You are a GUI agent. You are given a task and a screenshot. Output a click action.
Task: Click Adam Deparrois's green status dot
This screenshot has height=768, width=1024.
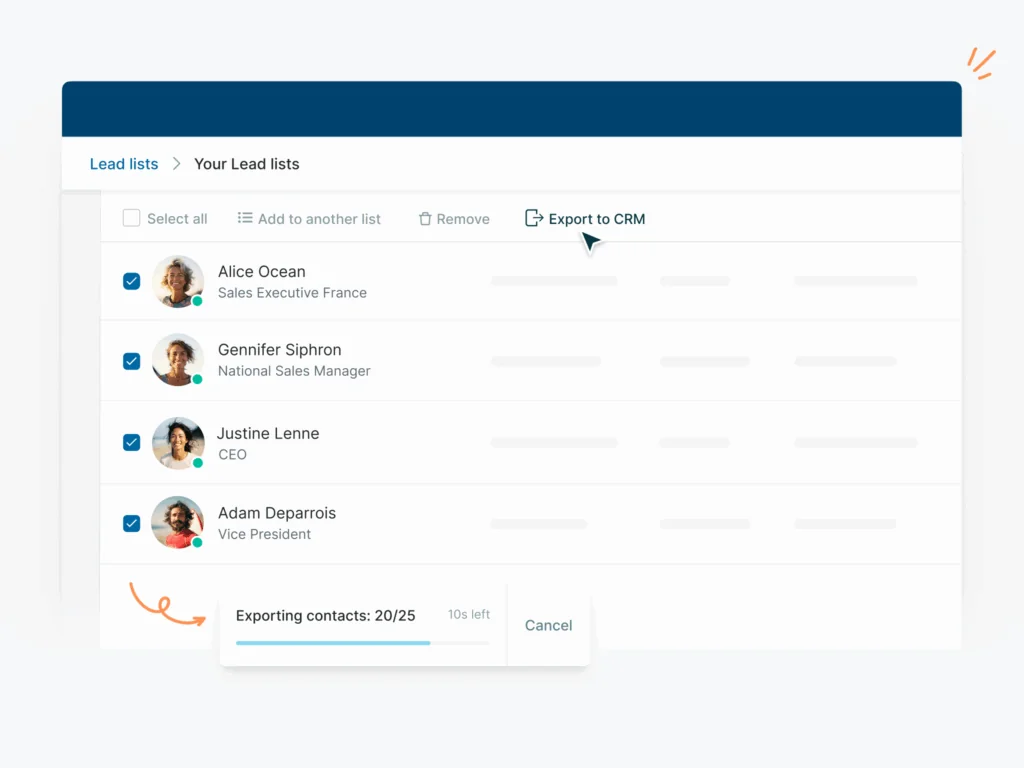(x=197, y=542)
